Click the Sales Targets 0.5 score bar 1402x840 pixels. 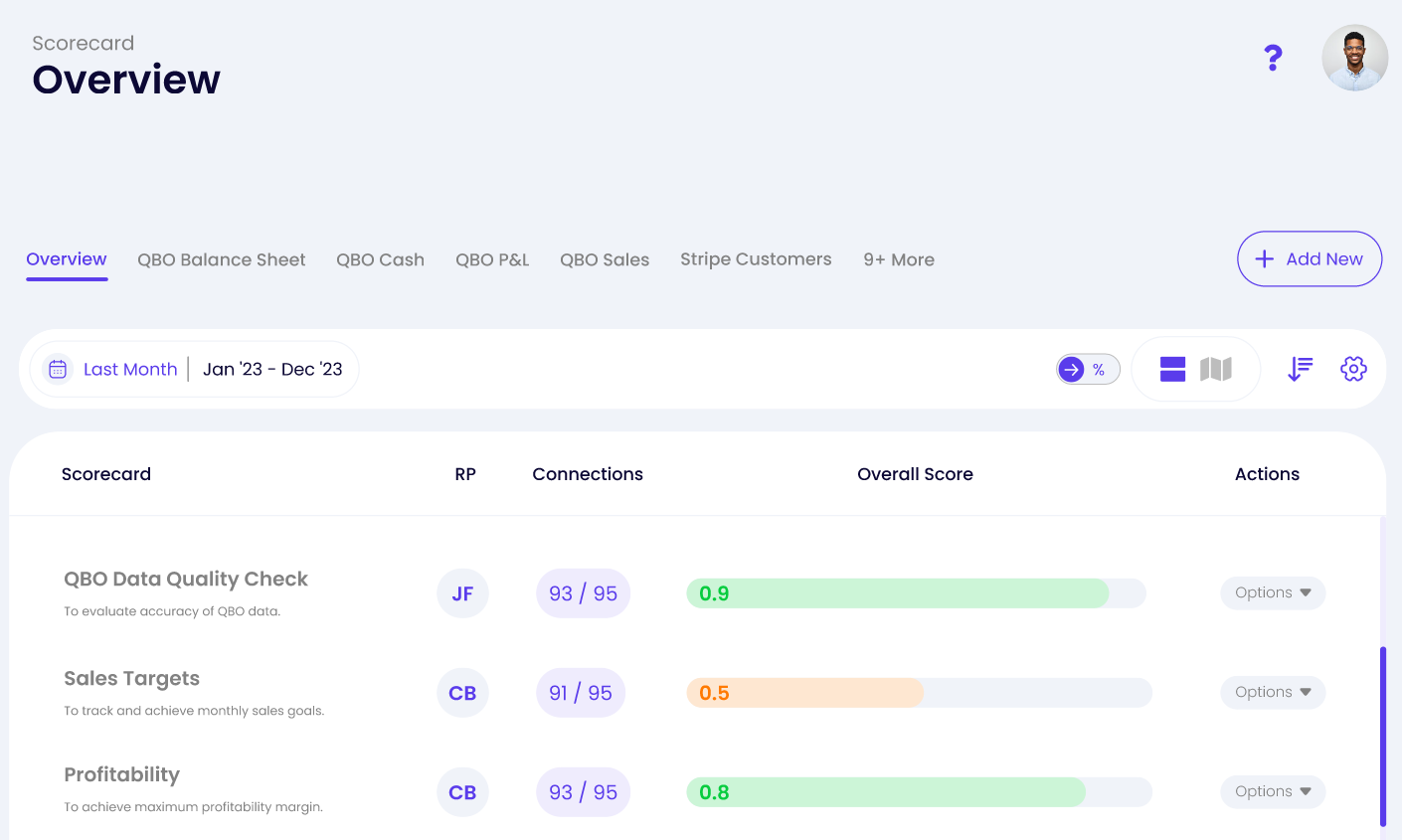click(x=805, y=692)
